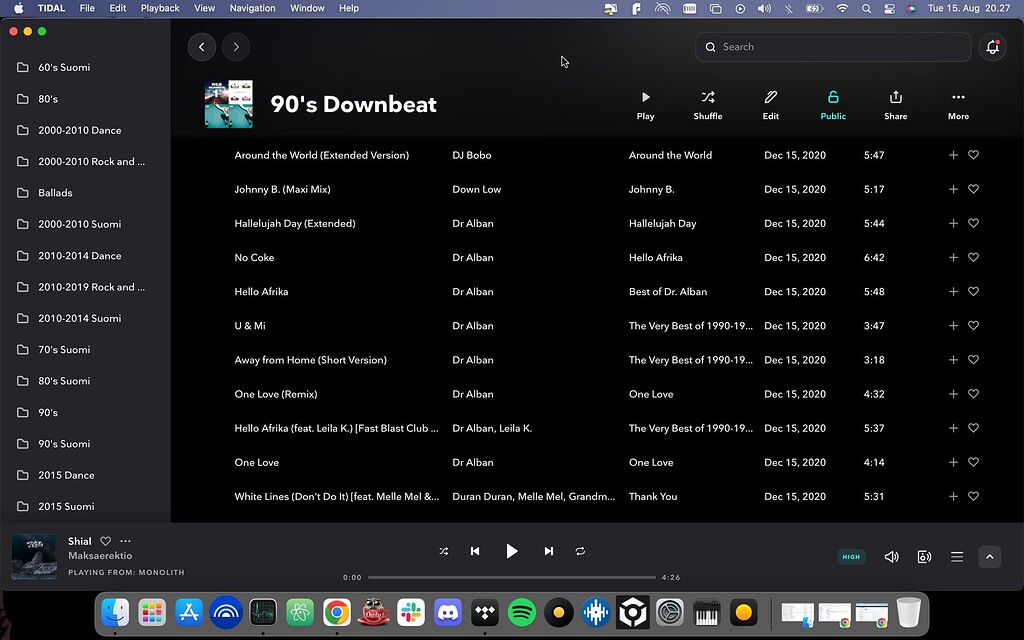Image resolution: width=1024 pixels, height=640 pixels.
Task: Toggle shuffle in the playback bar
Action: coord(443,550)
